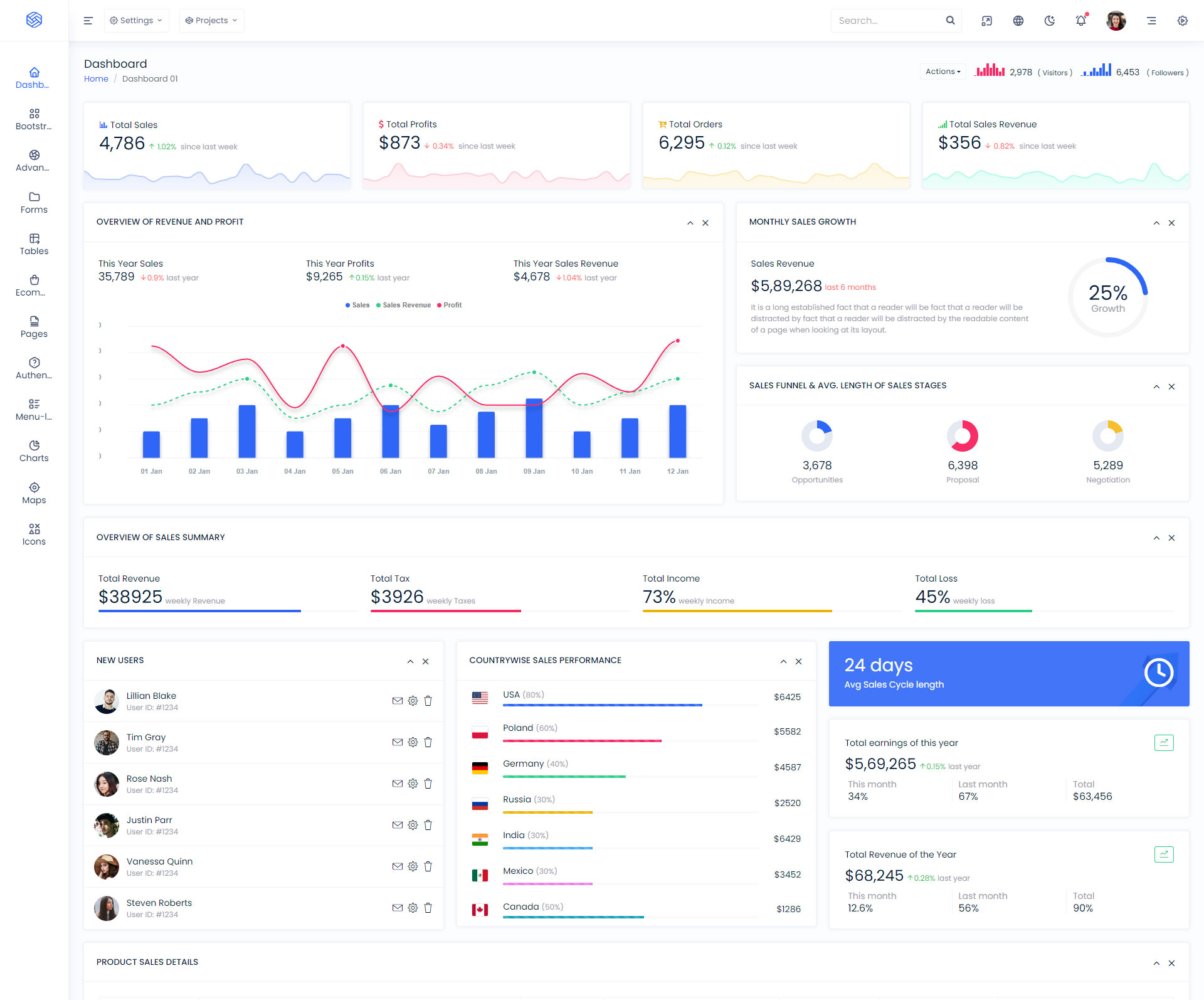Expand the Projects dropdown
The height and width of the screenshot is (1000, 1204).
coord(211,21)
